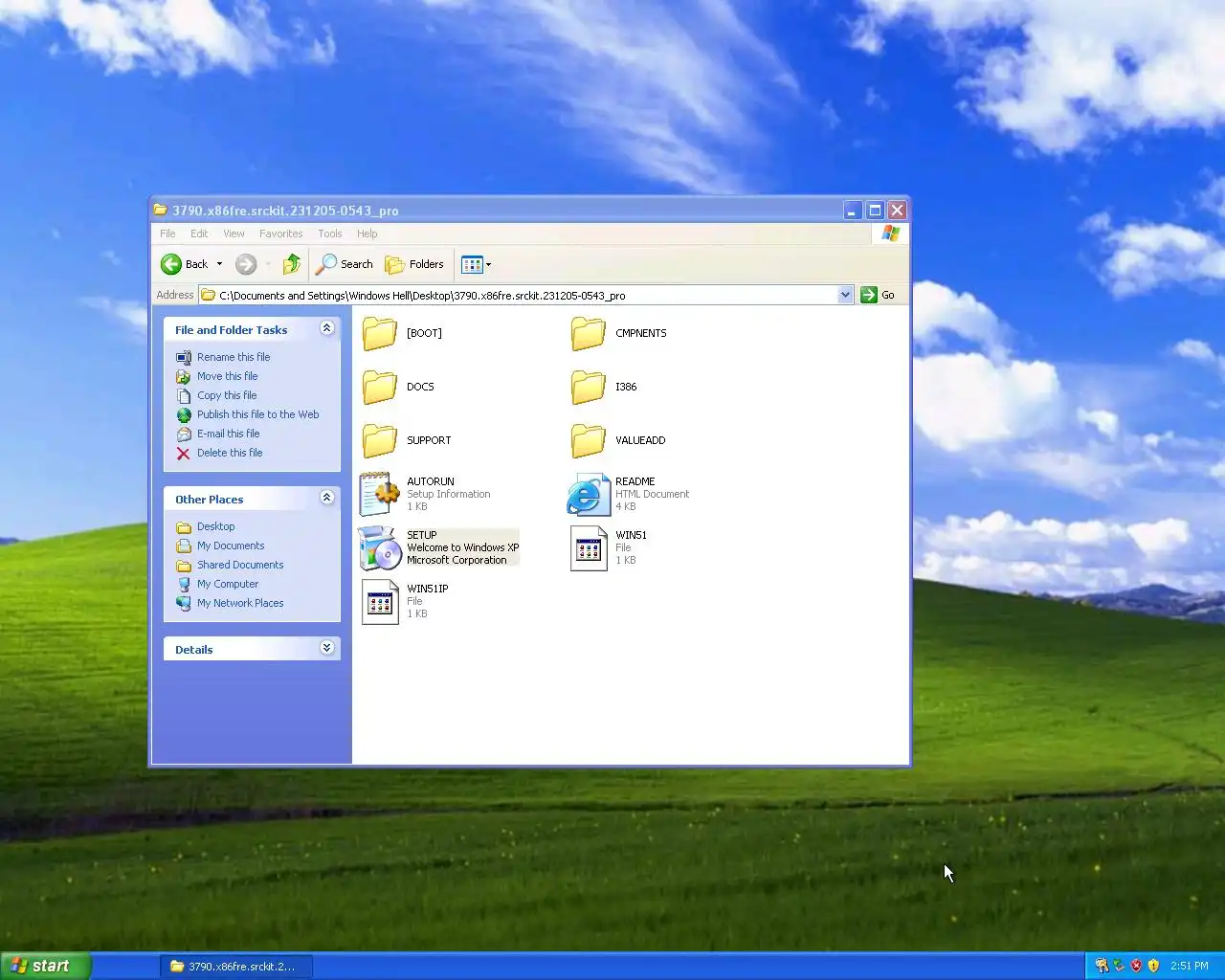The image size is (1225, 980).
Task: Click the yellow security shield tray icon
Action: pos(1153,966)
